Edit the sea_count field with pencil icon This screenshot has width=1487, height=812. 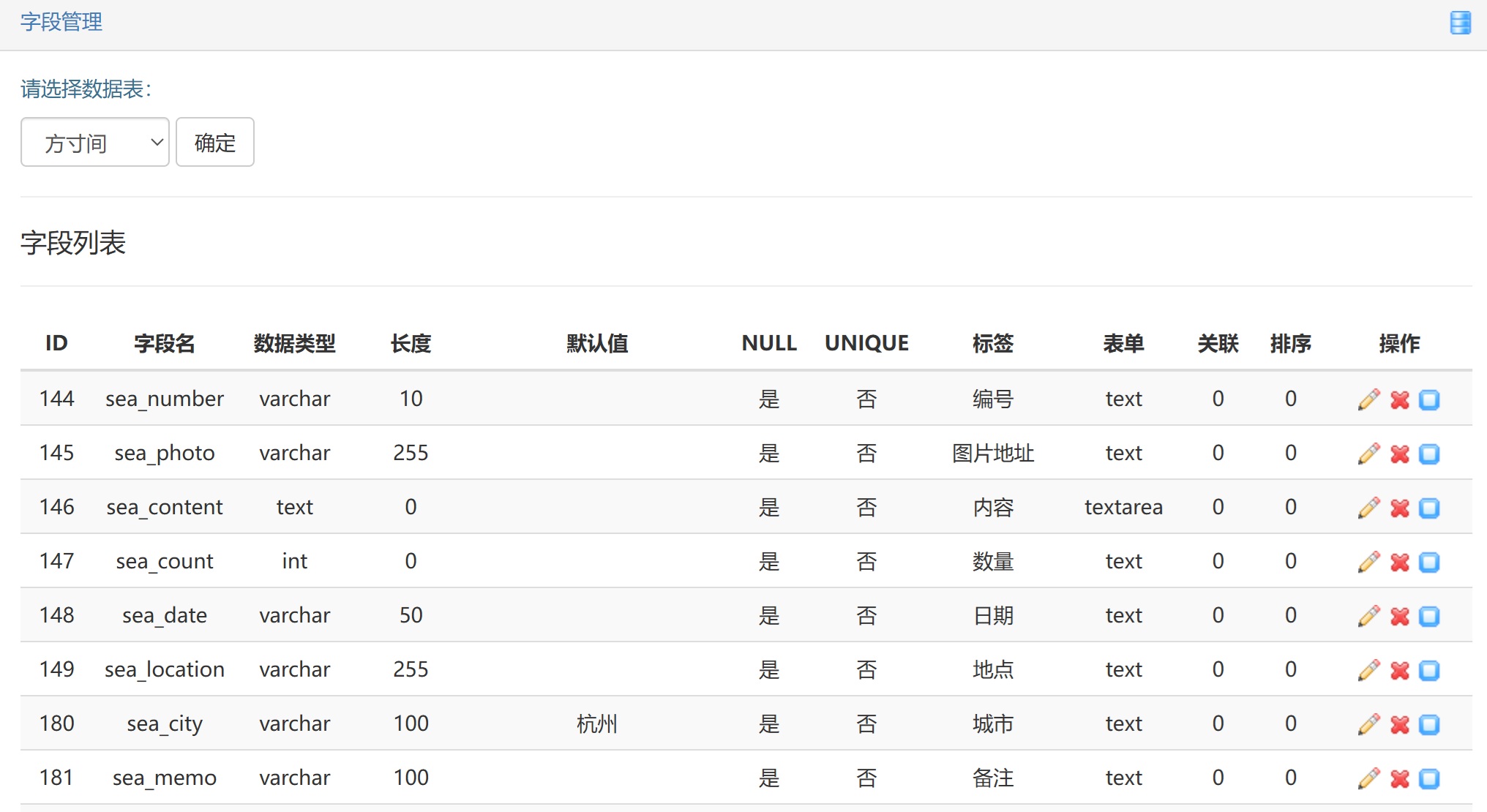1368,562
